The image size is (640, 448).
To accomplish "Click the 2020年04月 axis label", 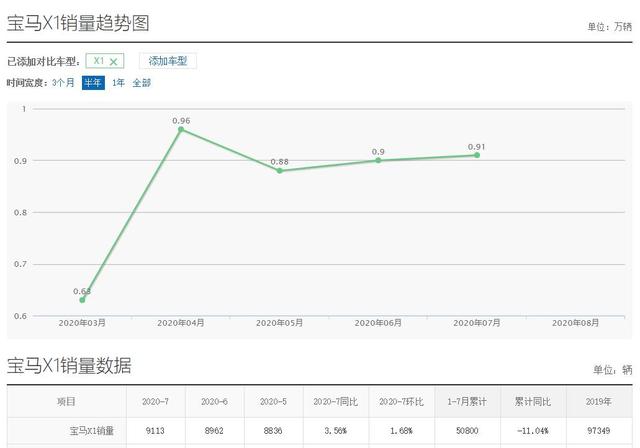I will (x=181, y=323).
